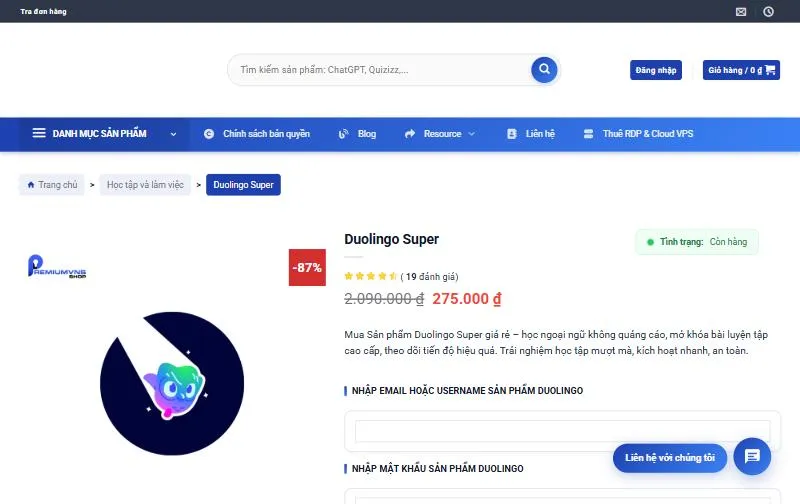Click the magnifier search button
Viewport: 800px width, 504px height.
[x=544, y=69]
